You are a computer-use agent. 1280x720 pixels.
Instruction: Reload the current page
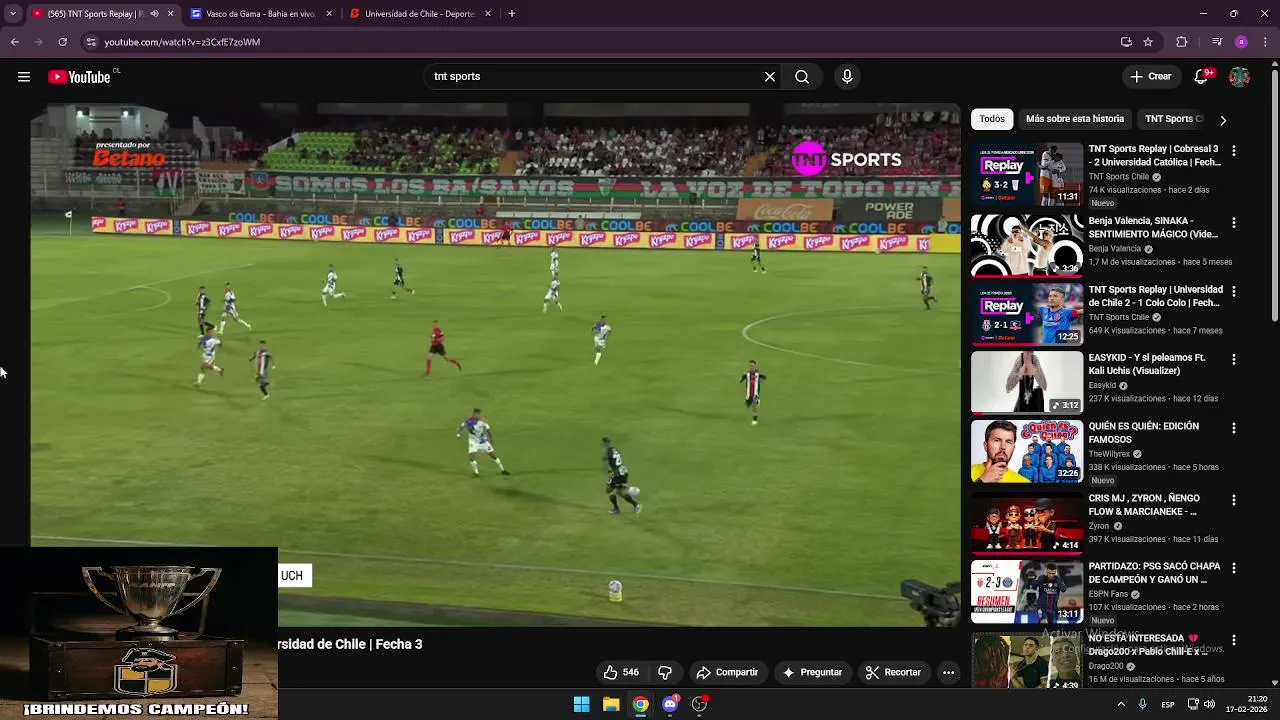click(x=62, y=42)
